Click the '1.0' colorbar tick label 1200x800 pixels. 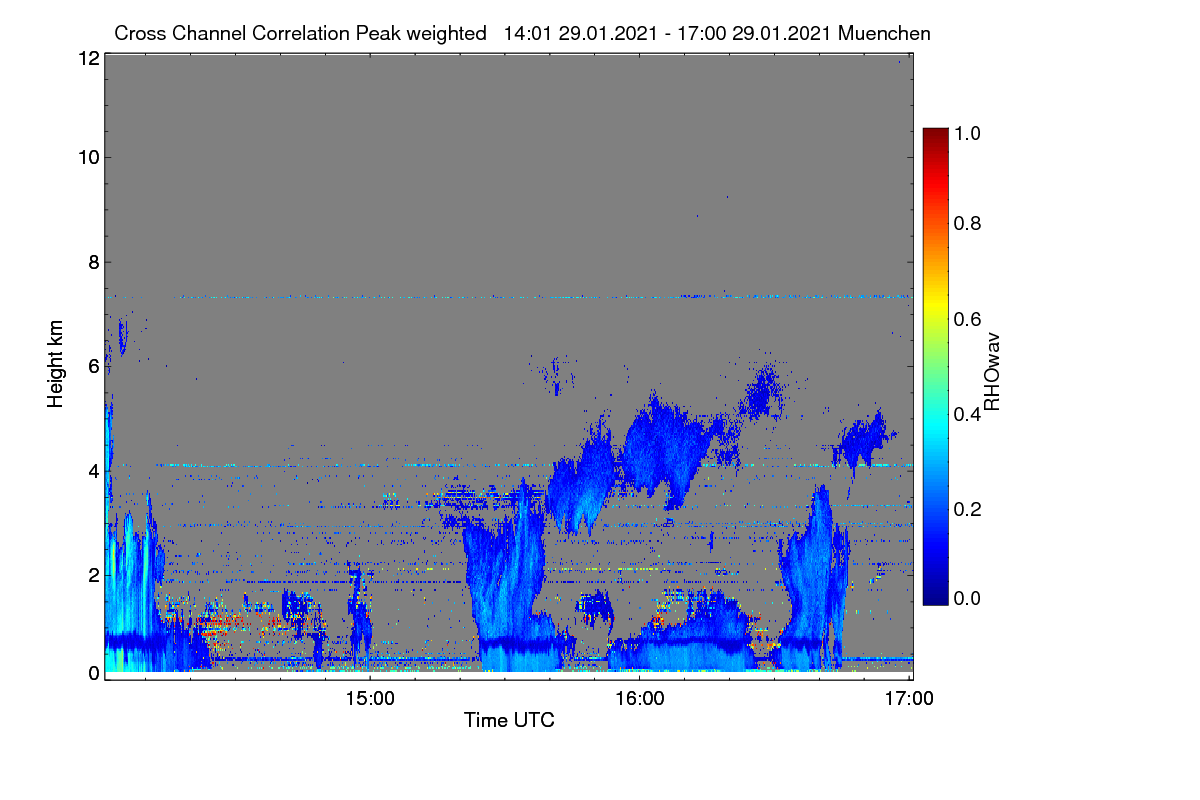[x=968, y=132]
